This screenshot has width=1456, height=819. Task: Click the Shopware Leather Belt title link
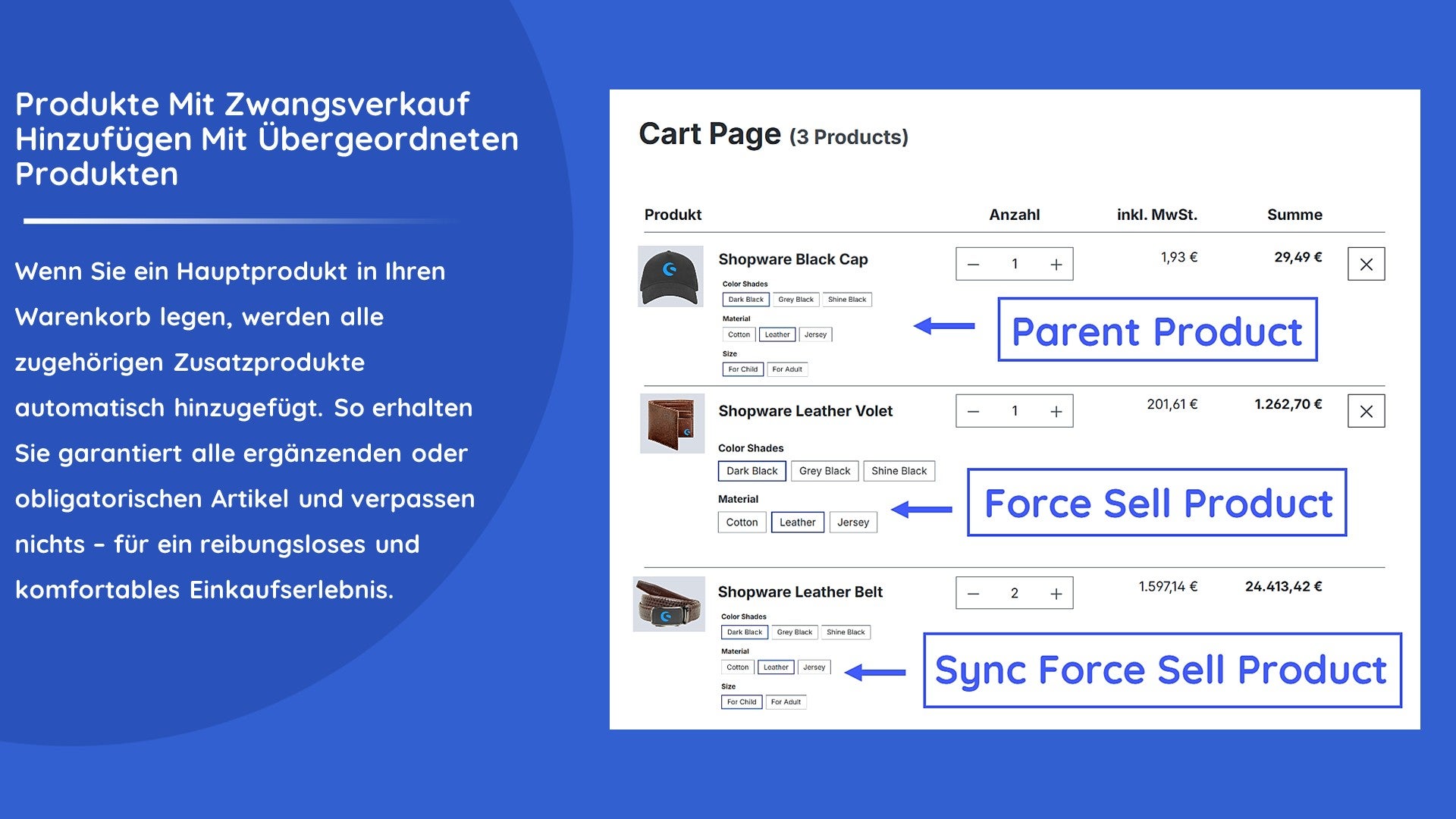[800, 592]
